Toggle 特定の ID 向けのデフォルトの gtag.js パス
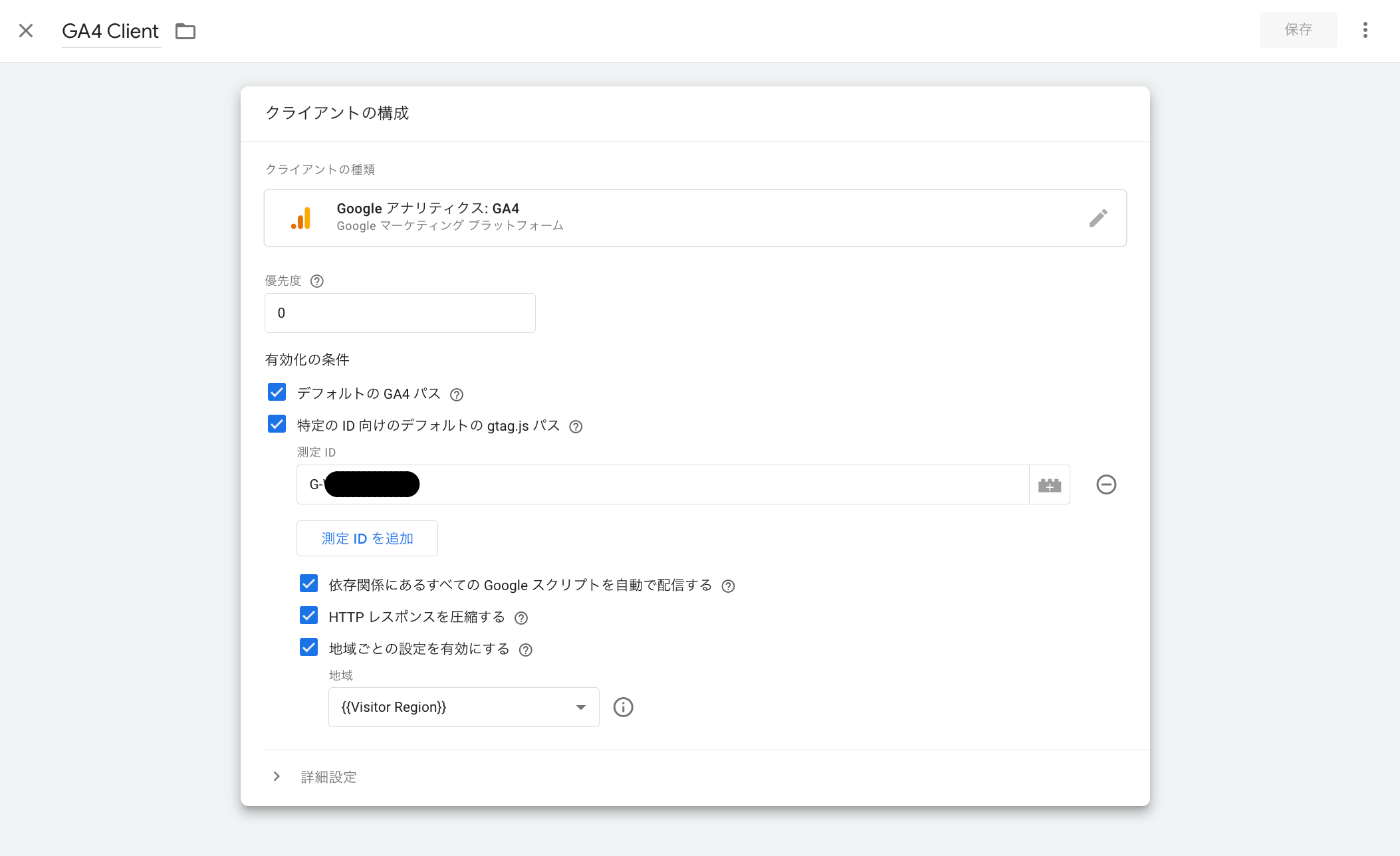 (276, 424)
